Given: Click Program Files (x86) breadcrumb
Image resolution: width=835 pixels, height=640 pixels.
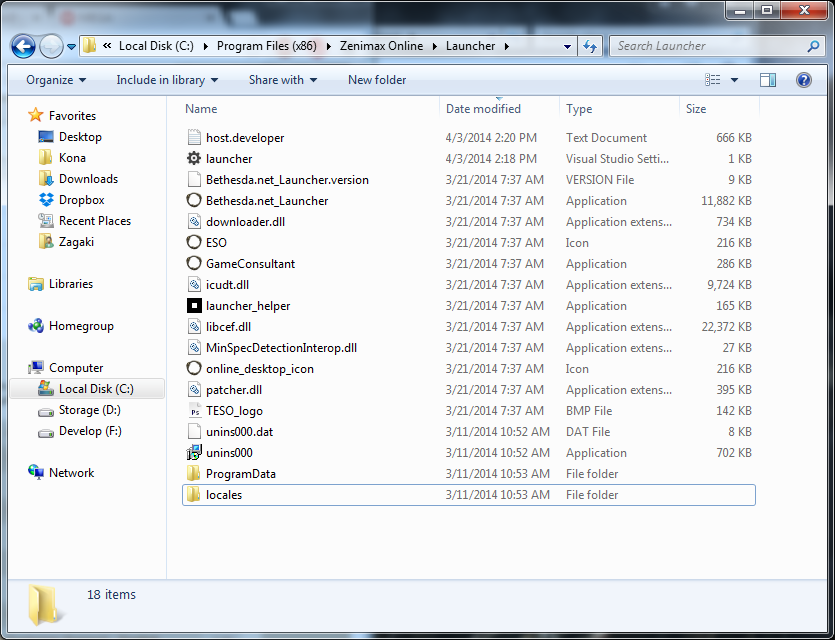Looking at the screenshot, I should point(266,46).
